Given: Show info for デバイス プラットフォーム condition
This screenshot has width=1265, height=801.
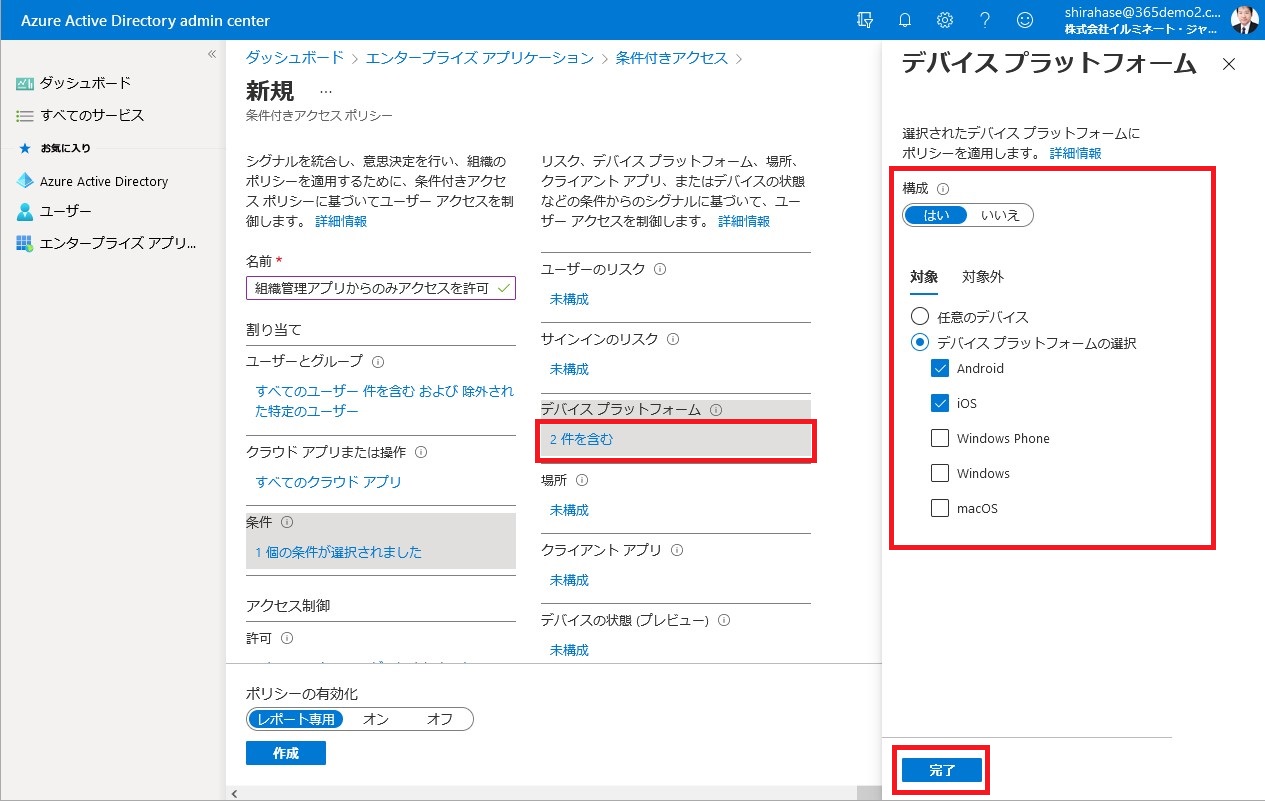Looking at the screenshot, I should pos(716,410).
